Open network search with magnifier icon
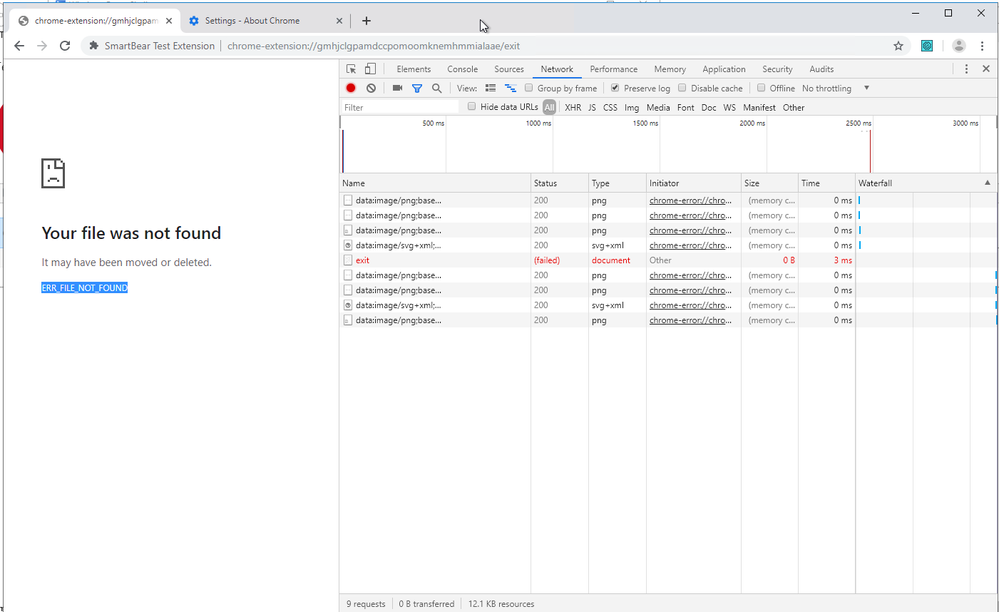 pyautogui.click(x=437, y=88)
